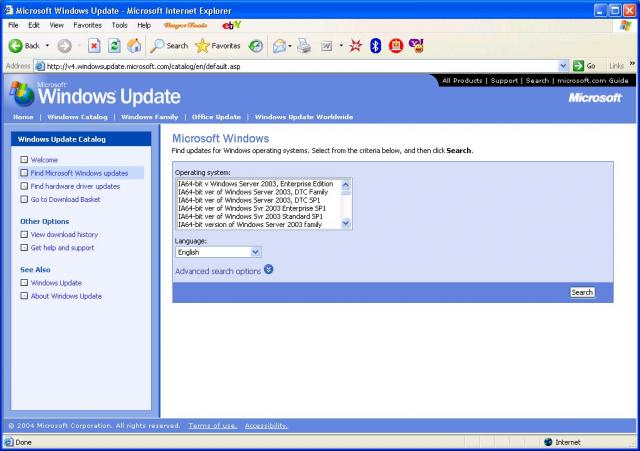Click the Search button in the form
640x451 pixels.
(582, 292)
